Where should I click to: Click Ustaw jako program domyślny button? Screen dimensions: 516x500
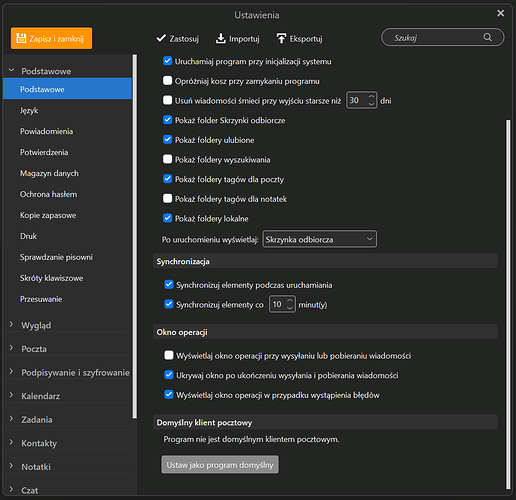[220, 465]
